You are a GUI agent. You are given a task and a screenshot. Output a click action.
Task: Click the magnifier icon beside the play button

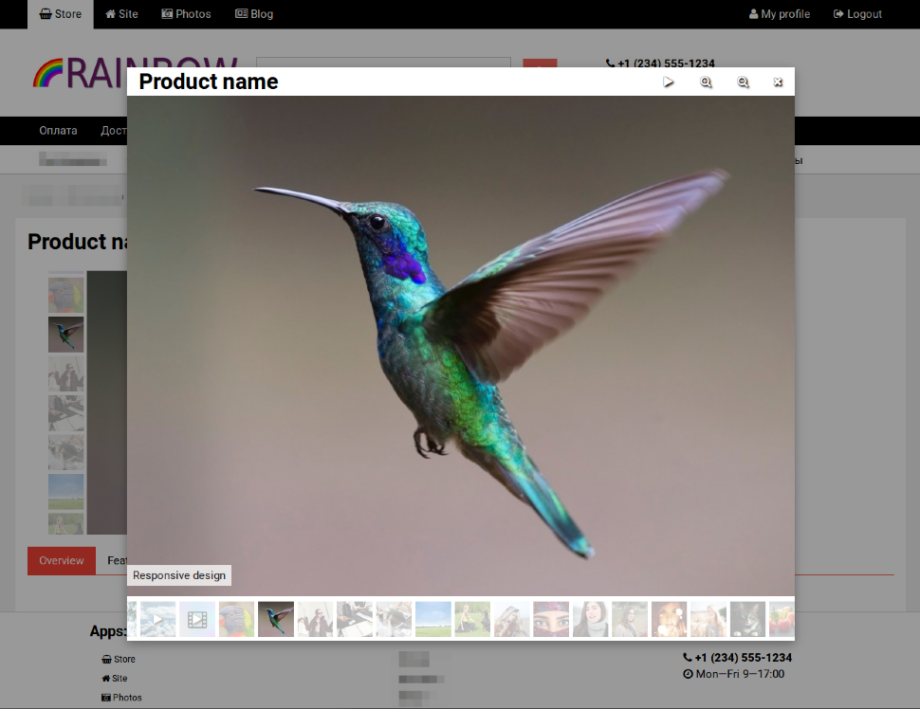[706, 83]
